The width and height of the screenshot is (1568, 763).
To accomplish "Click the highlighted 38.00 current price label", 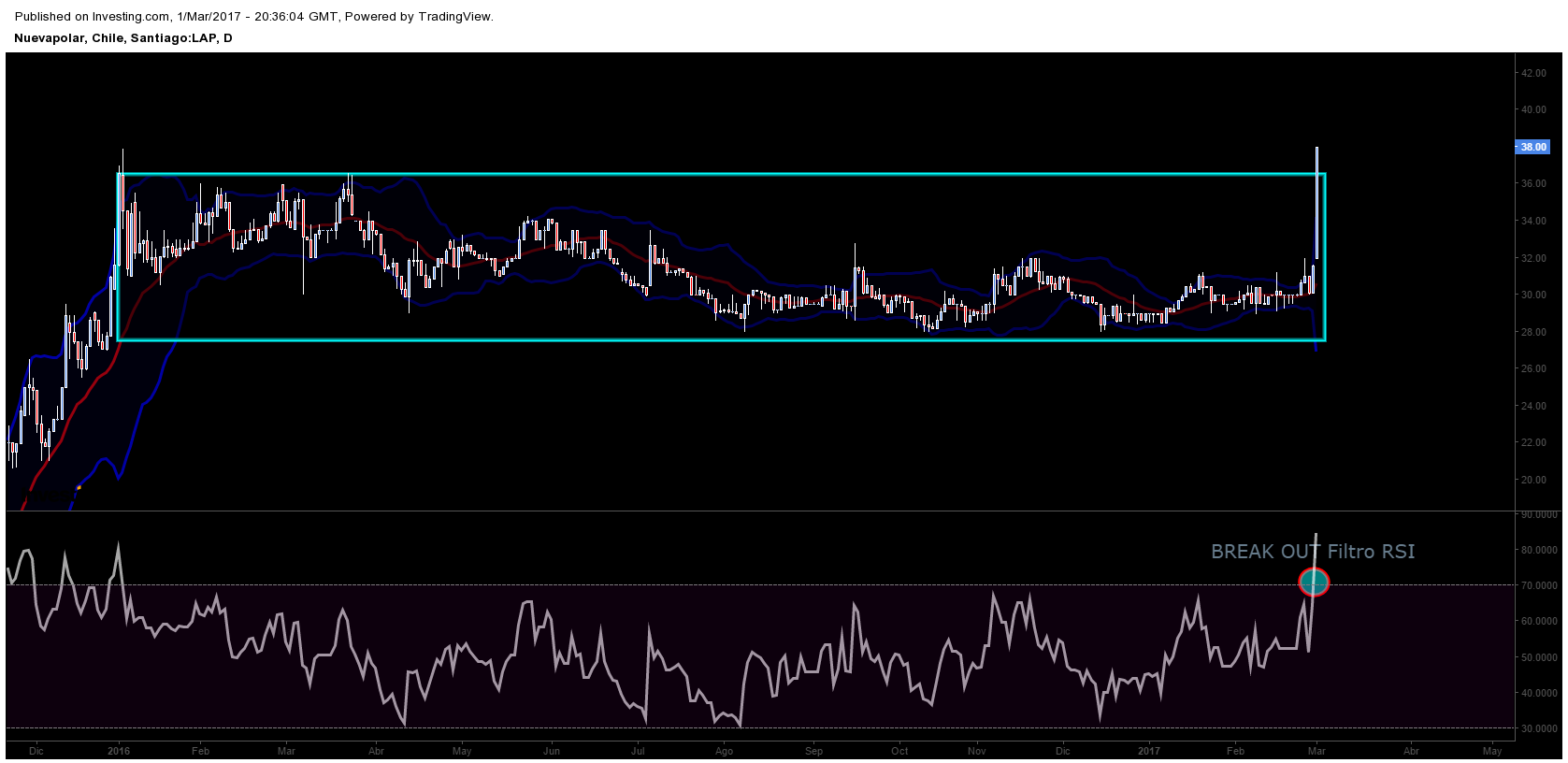I will click(x=1532, y=147).
